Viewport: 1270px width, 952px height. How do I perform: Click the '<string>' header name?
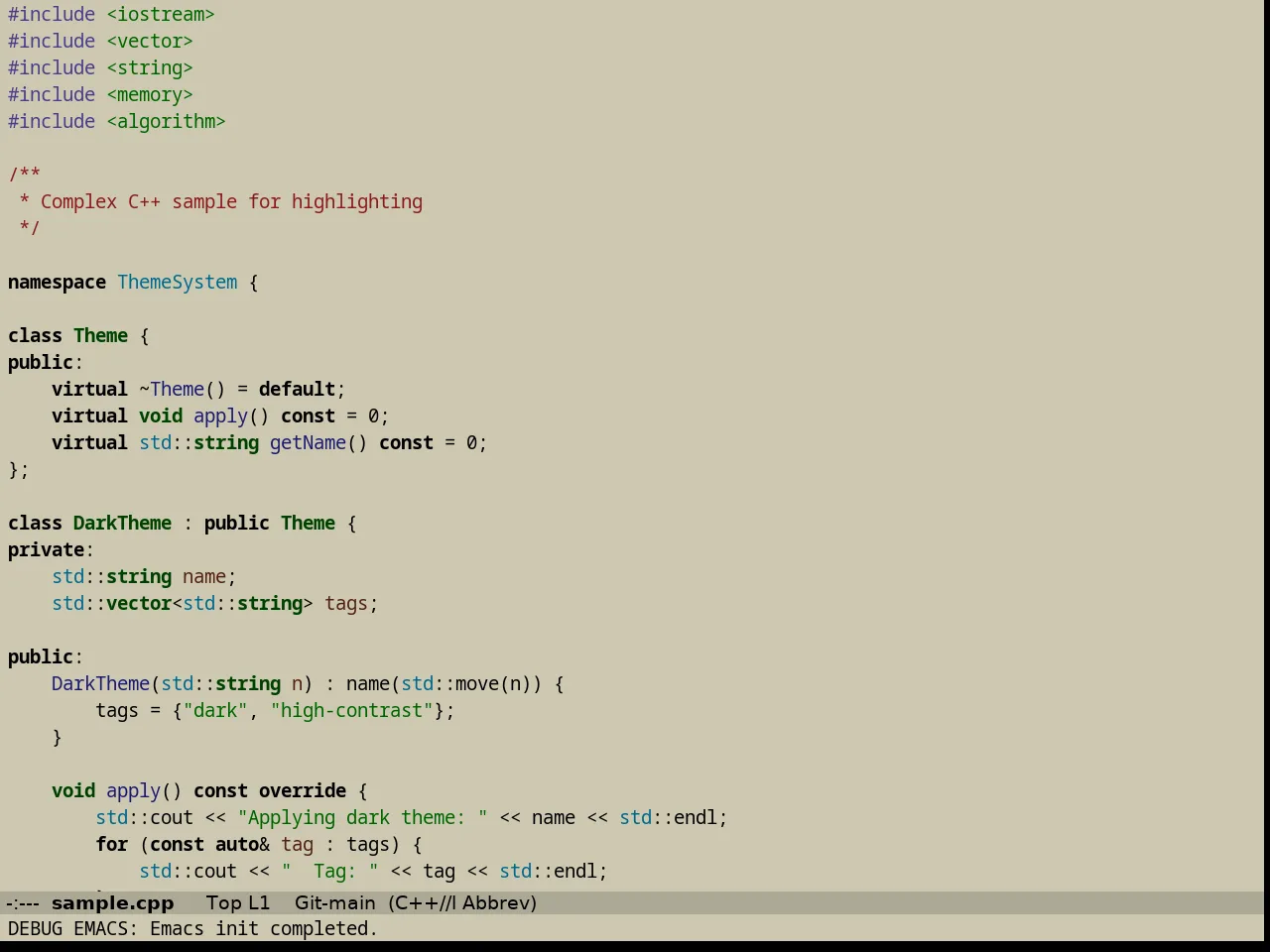(150, 68)
